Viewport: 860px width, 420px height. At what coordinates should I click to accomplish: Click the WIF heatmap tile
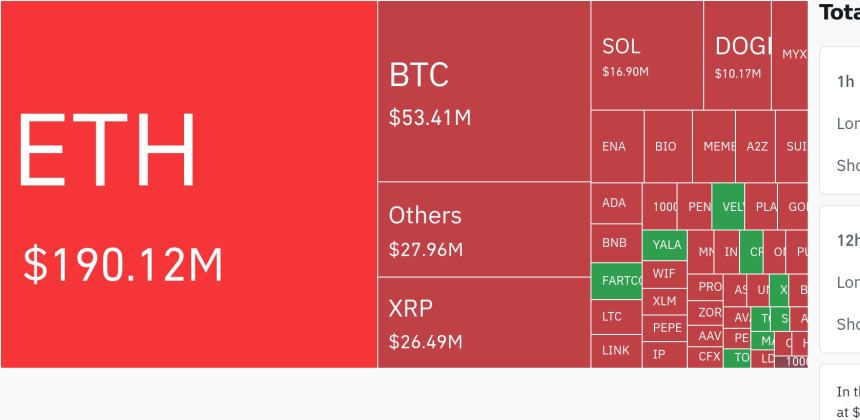pos(665,273)
